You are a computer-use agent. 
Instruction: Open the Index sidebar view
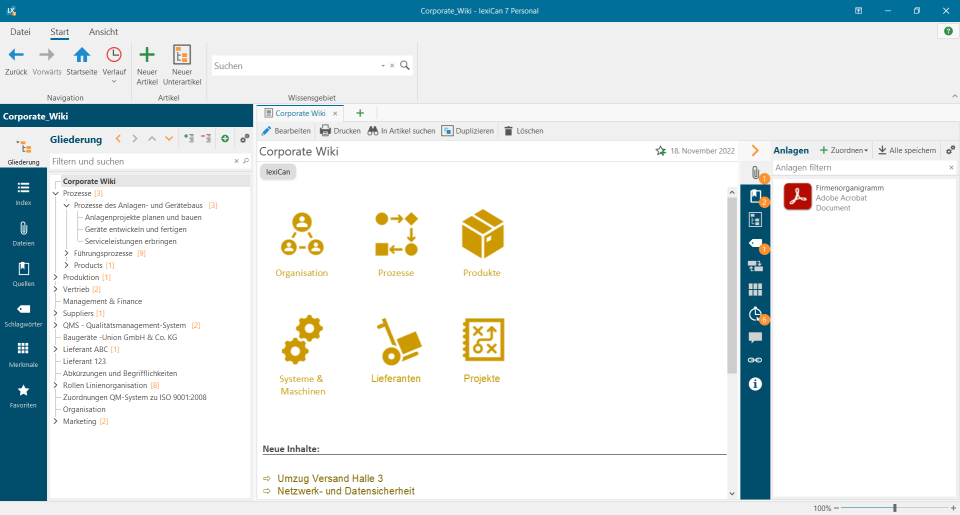[x=23, y=193]
